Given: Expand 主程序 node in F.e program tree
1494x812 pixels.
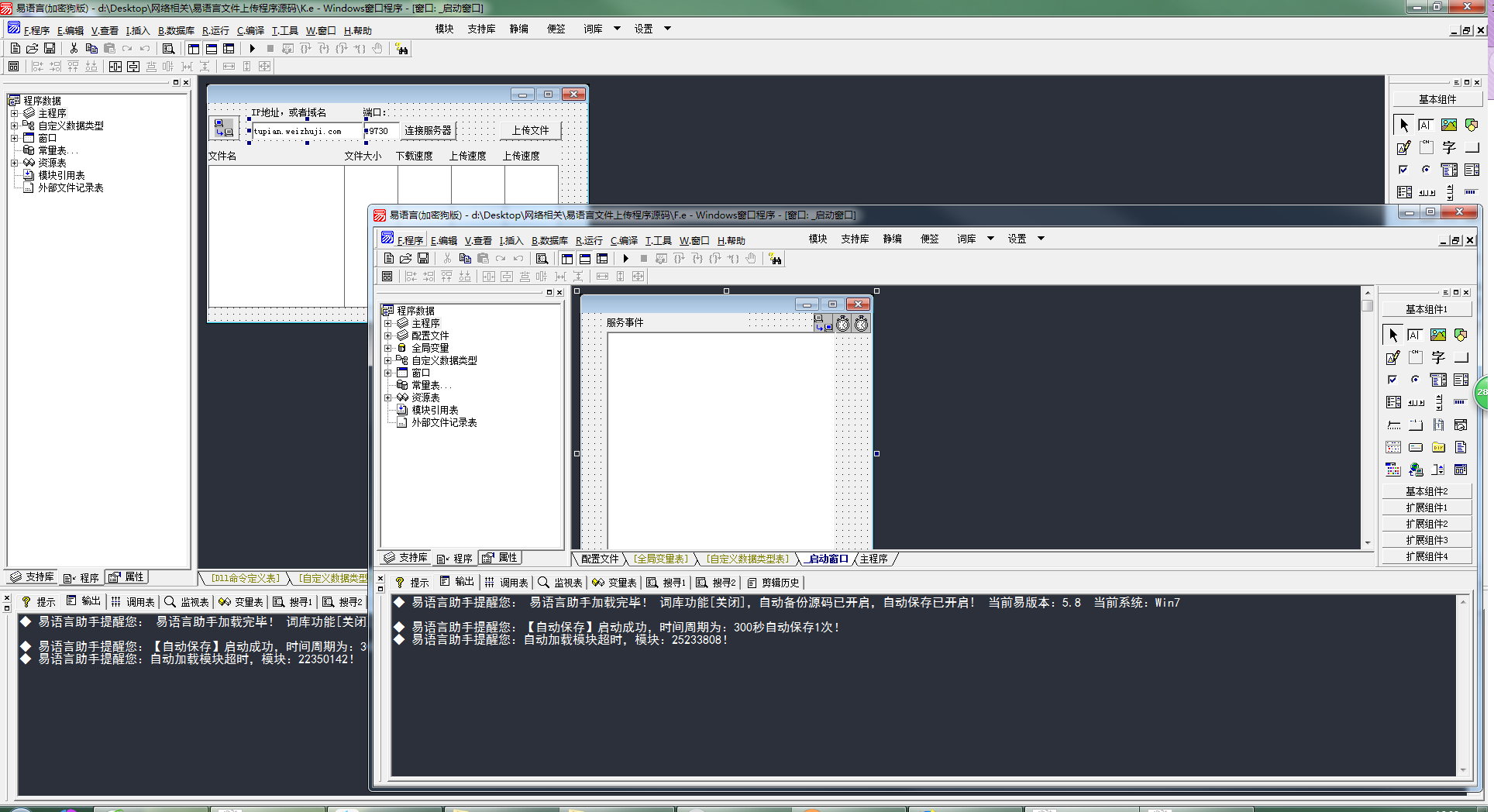Looking at the screenshot, I should 387,323.
